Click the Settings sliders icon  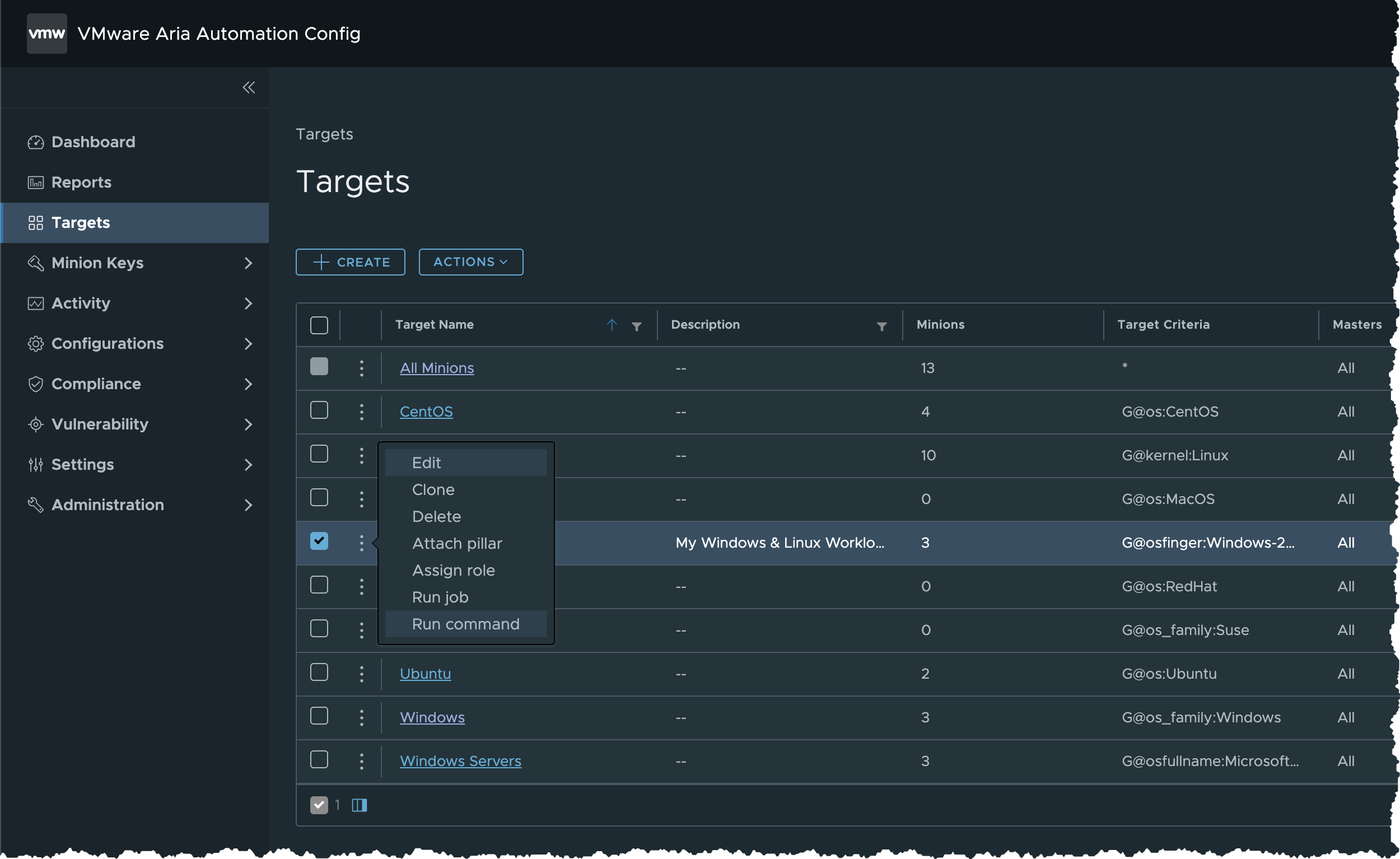click(x=35, y=465)
